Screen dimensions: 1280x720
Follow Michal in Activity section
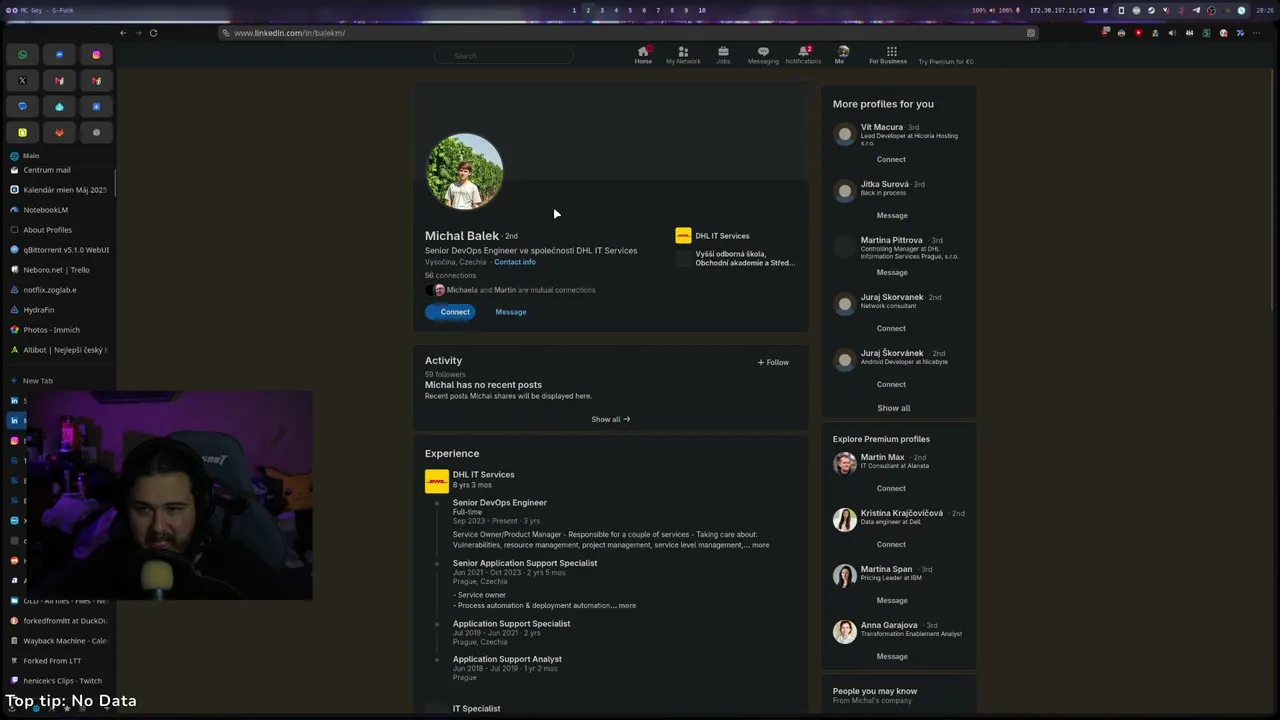tap(773, 362)
